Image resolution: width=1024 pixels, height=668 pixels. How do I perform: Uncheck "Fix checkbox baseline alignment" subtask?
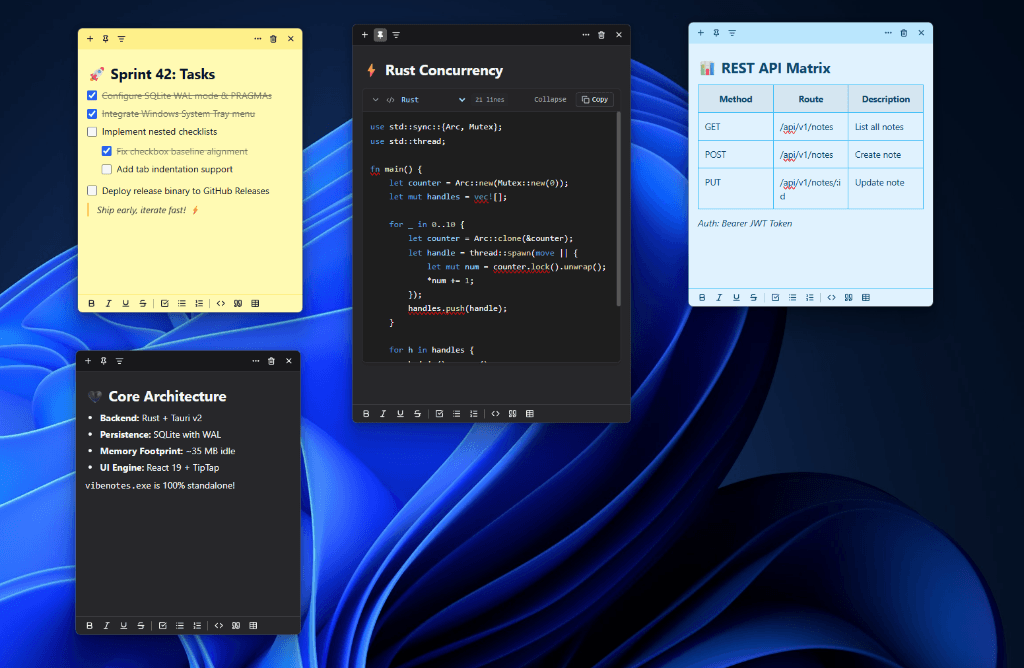tap(106, 151)
